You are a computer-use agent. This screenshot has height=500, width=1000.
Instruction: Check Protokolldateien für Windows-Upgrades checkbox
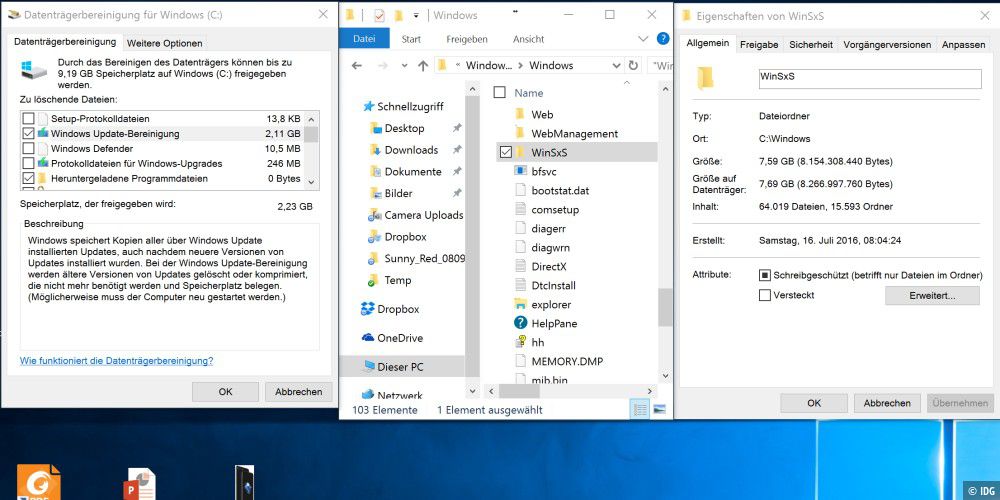(x=28, y=163)
